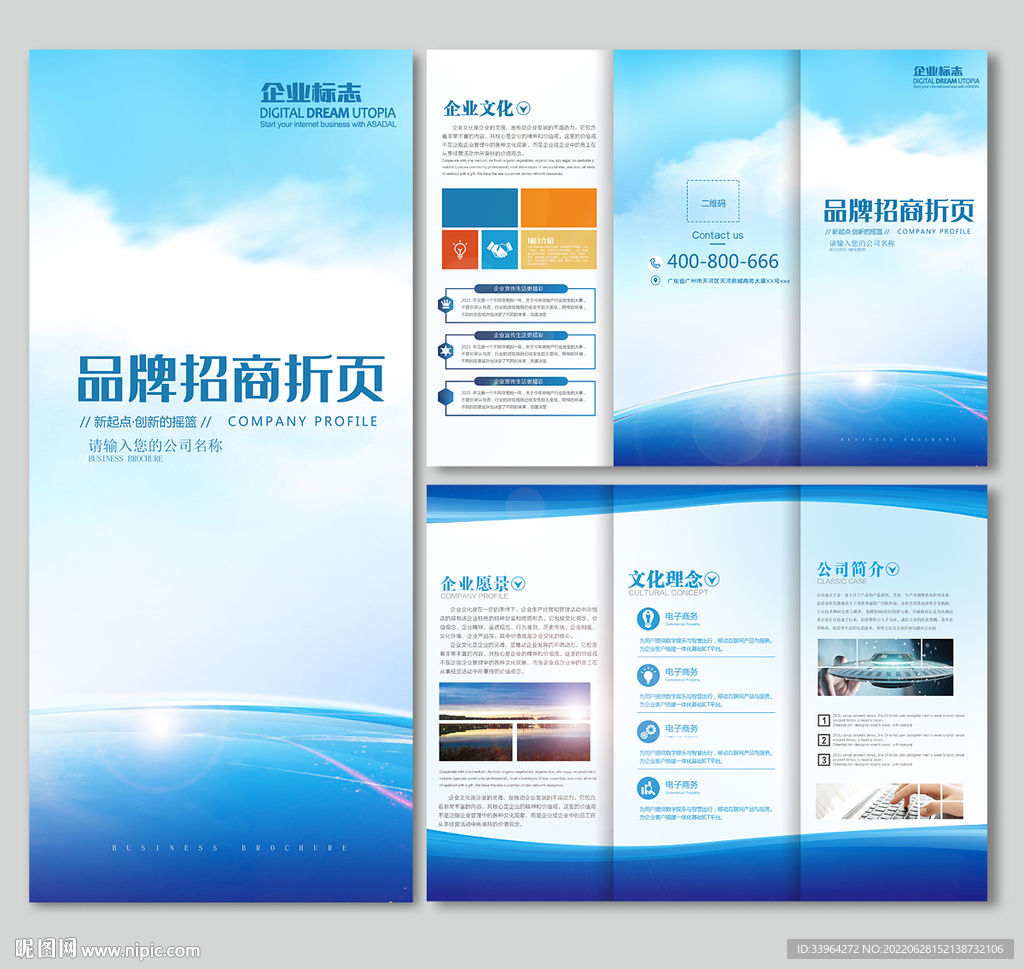Click the large 企业标志 logo on the big cover

pyautogui.click(x=311, y=93)
